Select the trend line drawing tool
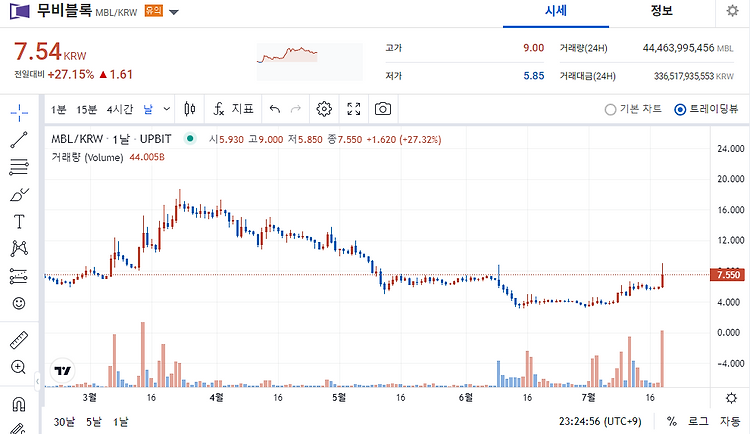This screenshot has width=750, height=434. 19,140
